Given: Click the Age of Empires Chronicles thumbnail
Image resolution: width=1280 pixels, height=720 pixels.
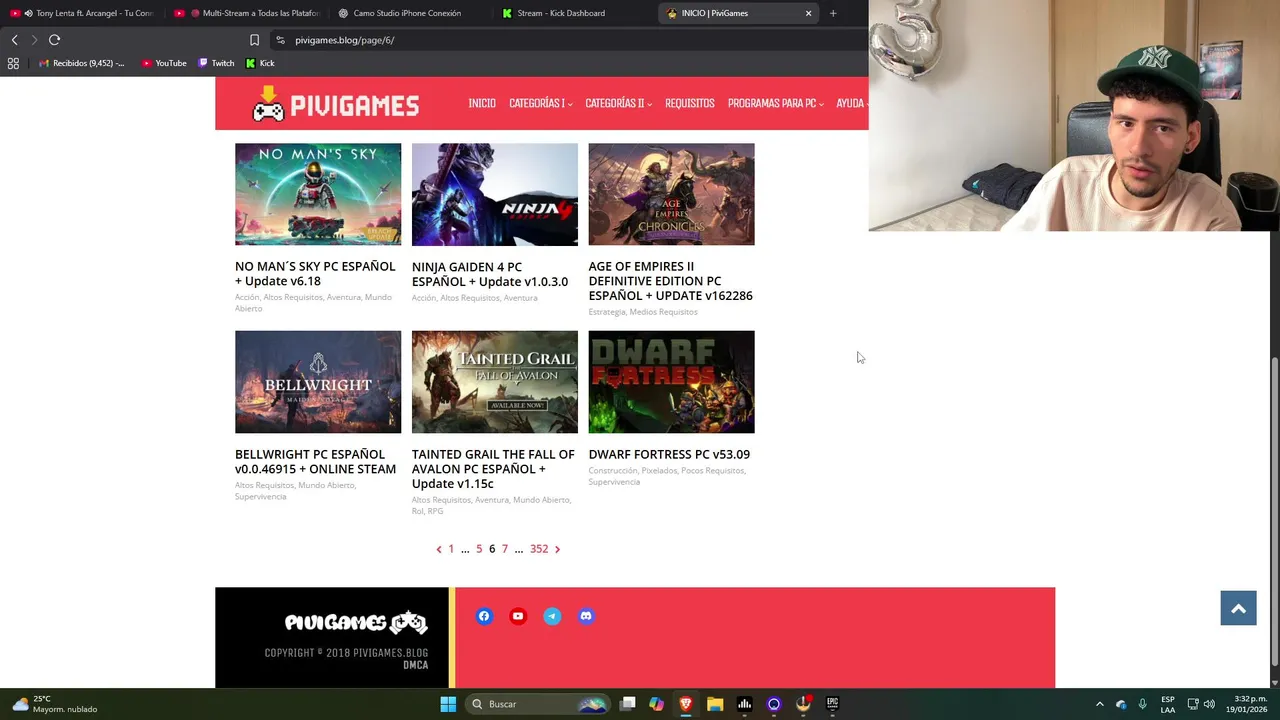Looking at the screenshot, I should [671, 194].
